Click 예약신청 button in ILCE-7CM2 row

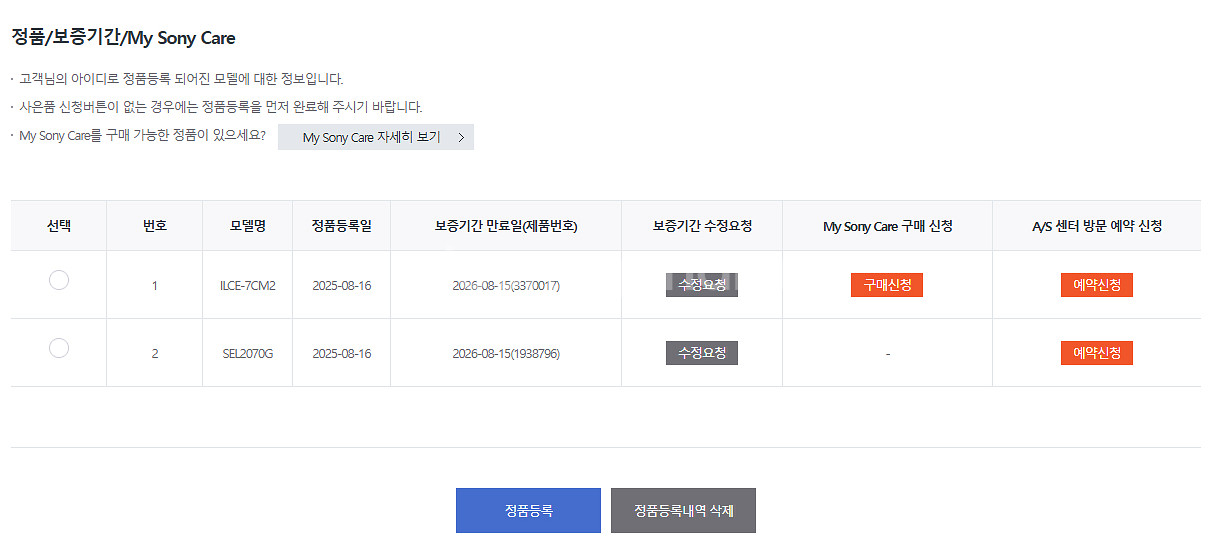tap(1097, 285)
